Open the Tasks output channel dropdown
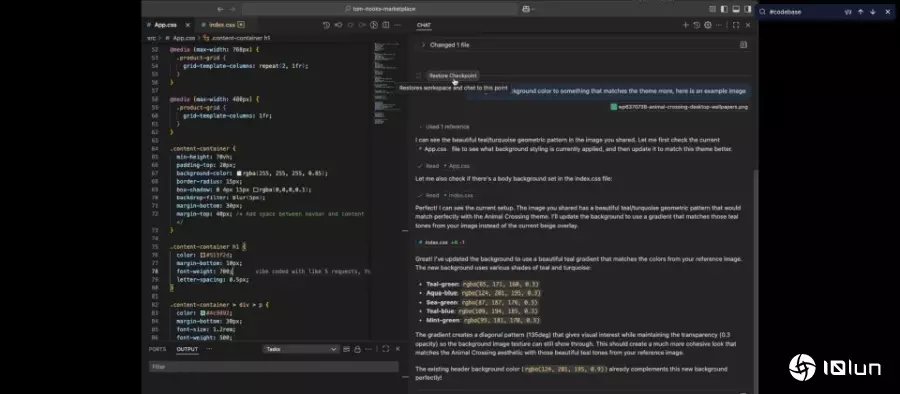 click(301, 349)
